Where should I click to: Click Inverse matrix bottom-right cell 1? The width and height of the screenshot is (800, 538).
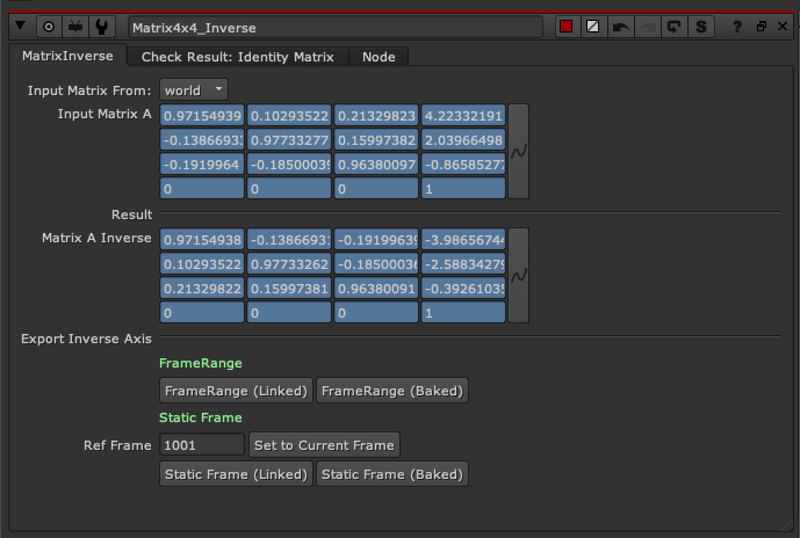pos(463,312)
